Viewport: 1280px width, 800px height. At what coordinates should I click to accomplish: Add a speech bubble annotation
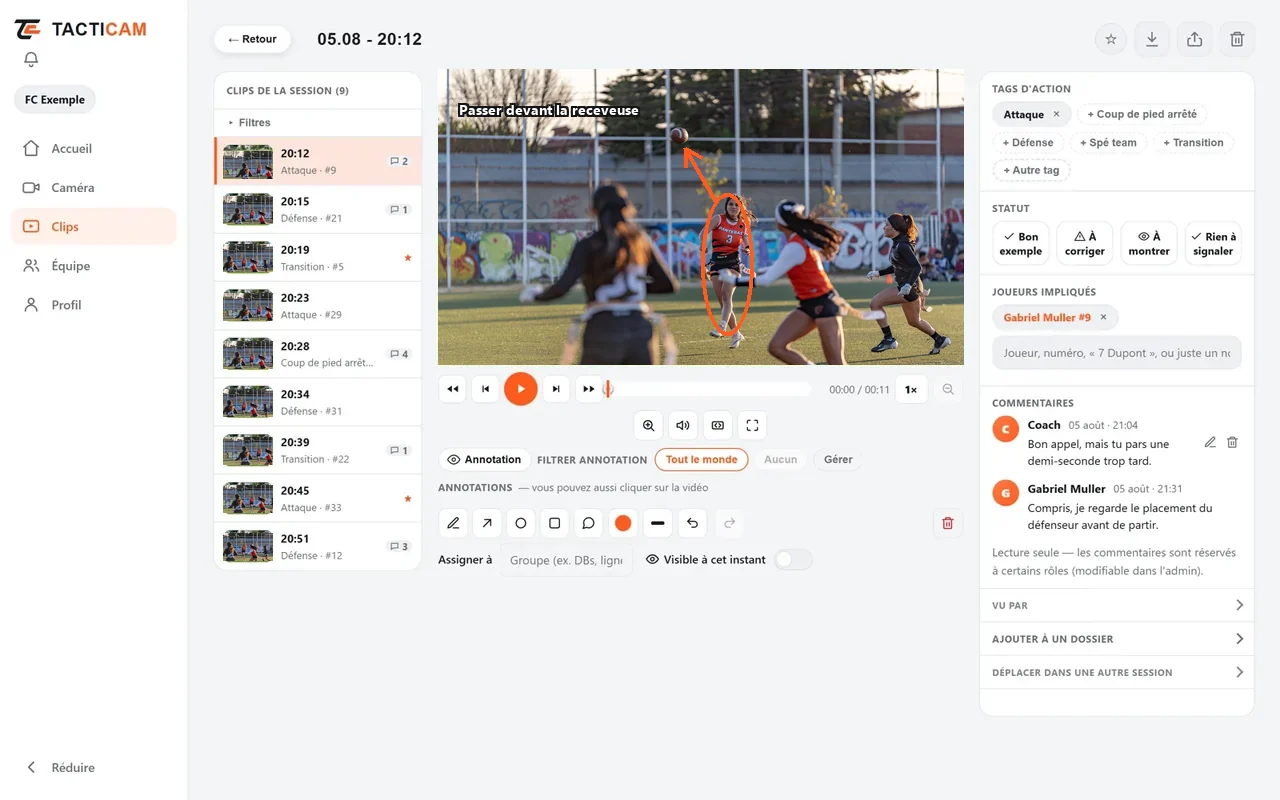tap(589, 523)
